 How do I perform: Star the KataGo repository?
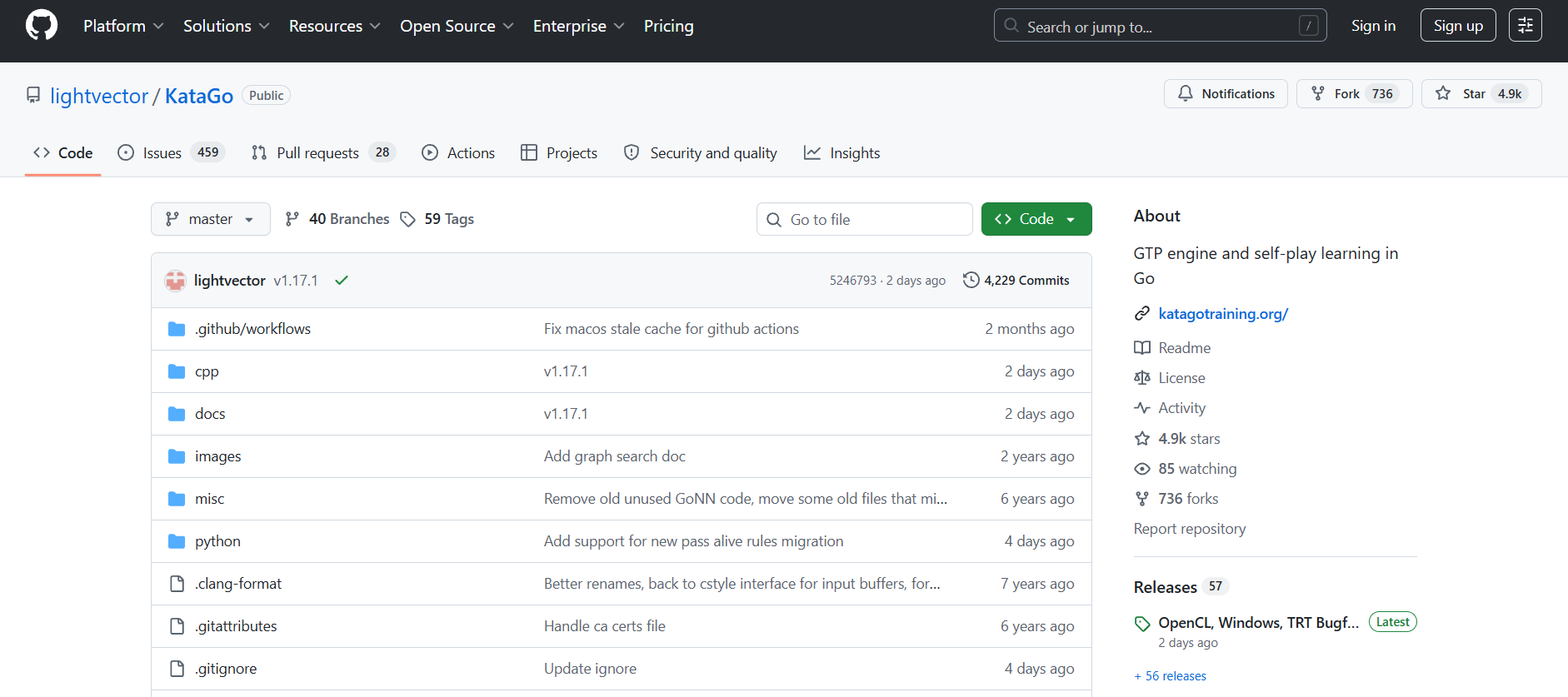1481,93
